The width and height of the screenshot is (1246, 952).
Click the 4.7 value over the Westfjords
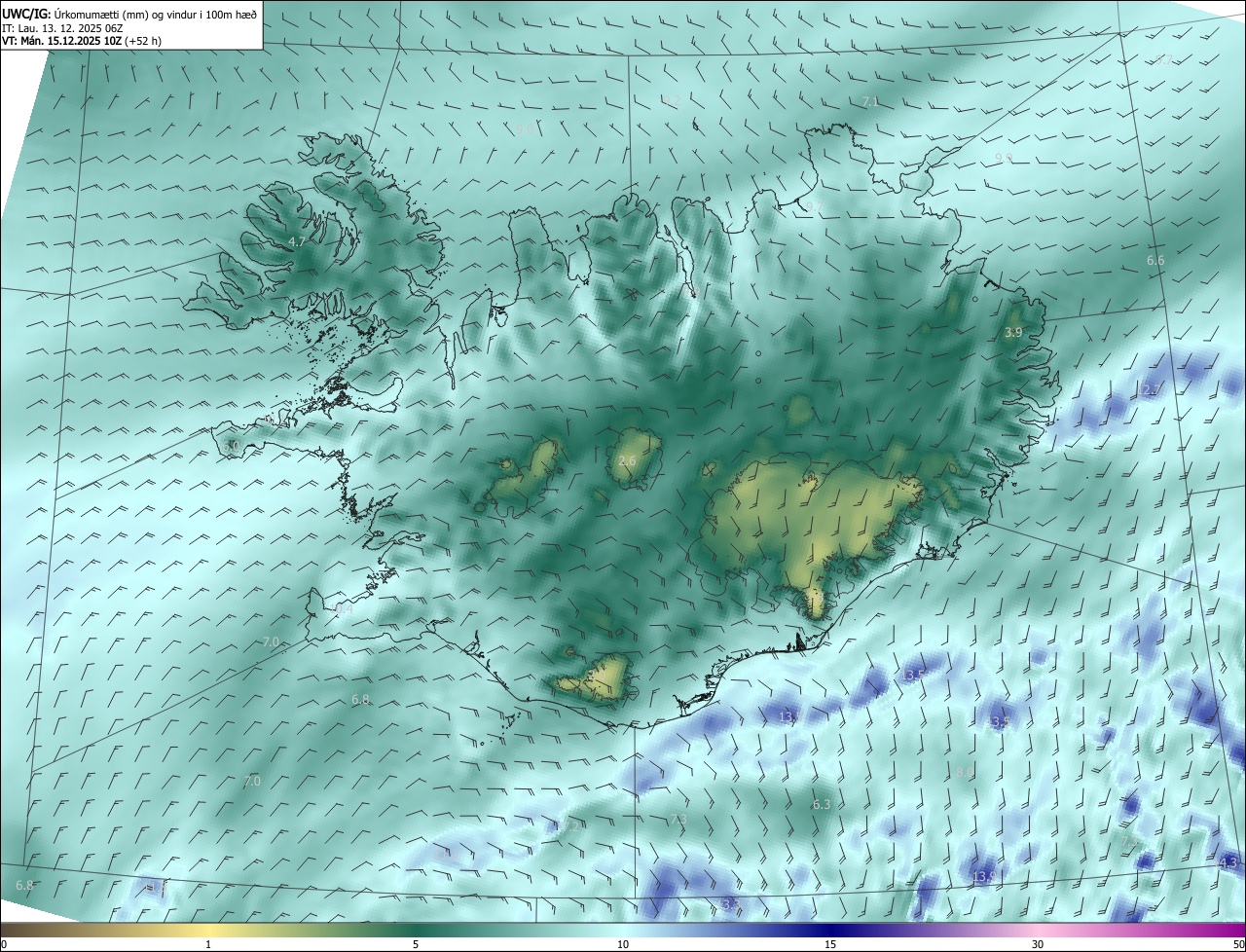pyautogui.click(x=297, y=241)
